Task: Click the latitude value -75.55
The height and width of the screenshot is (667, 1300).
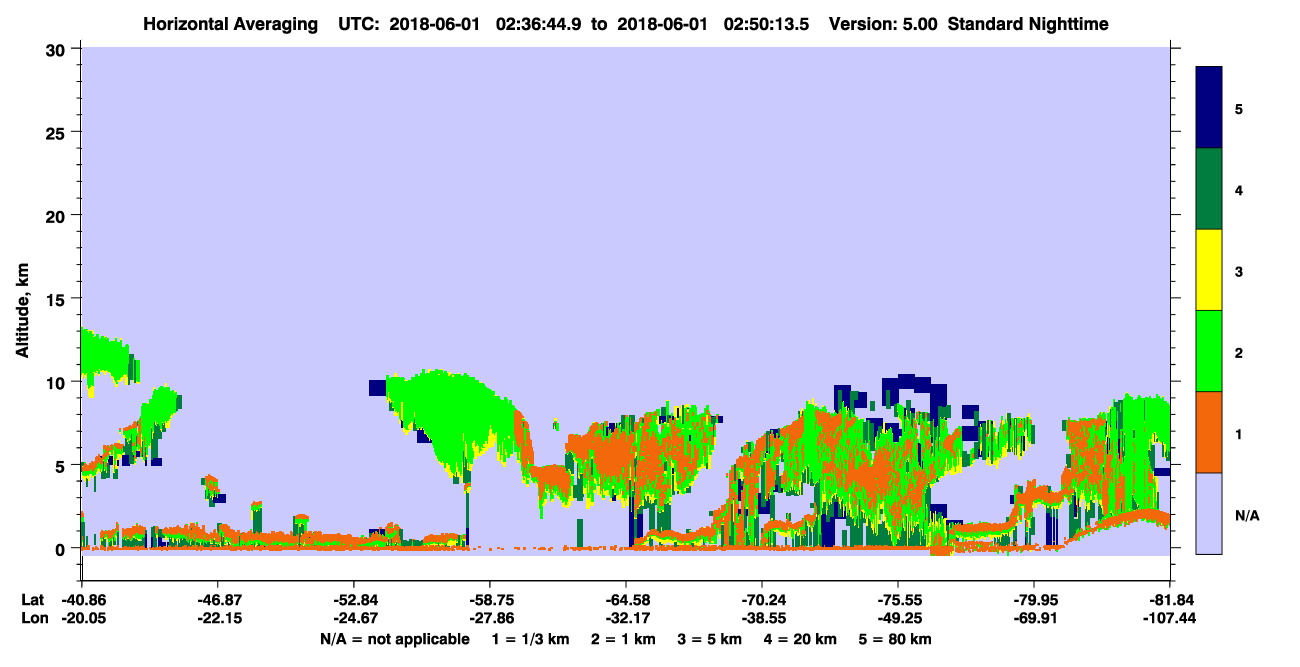Action: pos(898,599)
